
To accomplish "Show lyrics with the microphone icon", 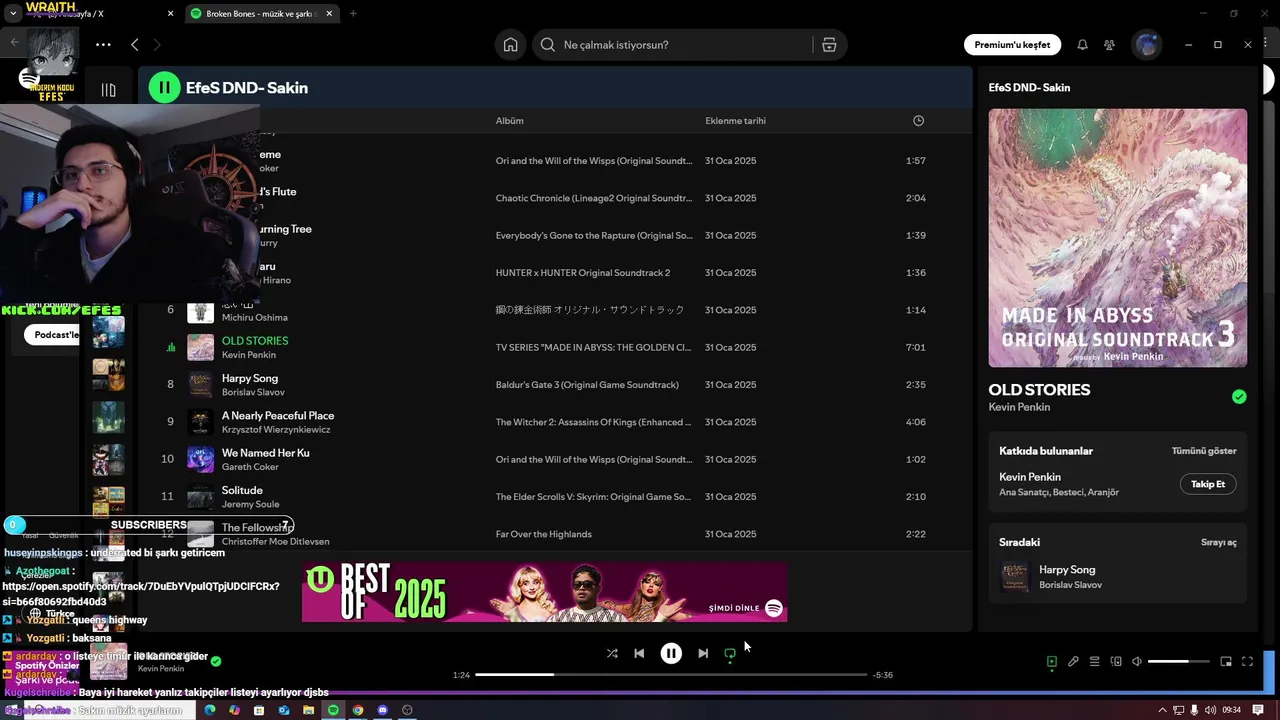I will click(1073, 662).
